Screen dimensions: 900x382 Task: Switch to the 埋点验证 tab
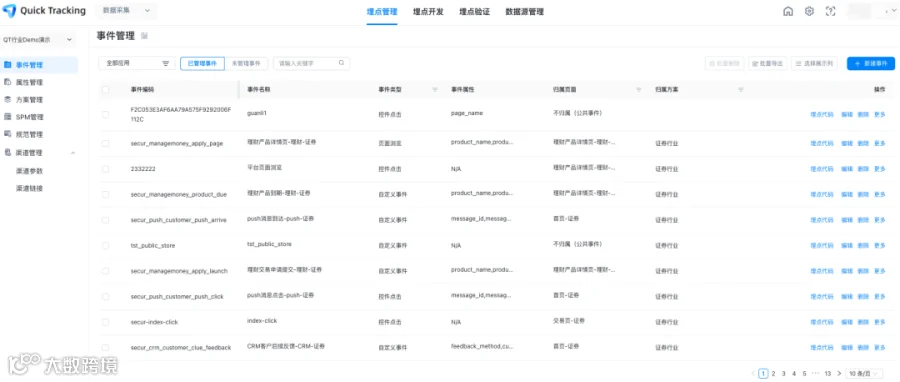pyautogui.click(x=475, y=12)
